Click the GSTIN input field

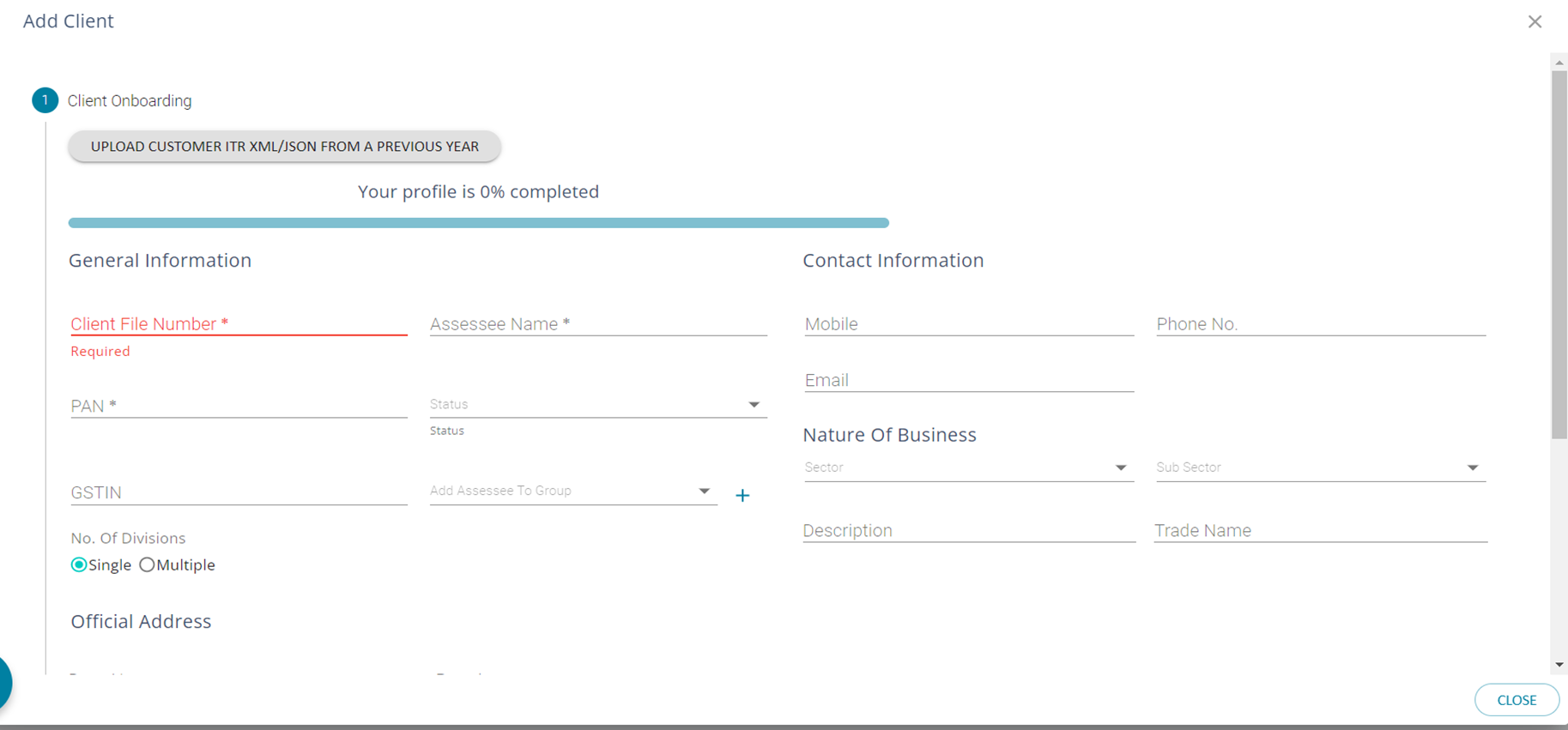tap(239, 492)
